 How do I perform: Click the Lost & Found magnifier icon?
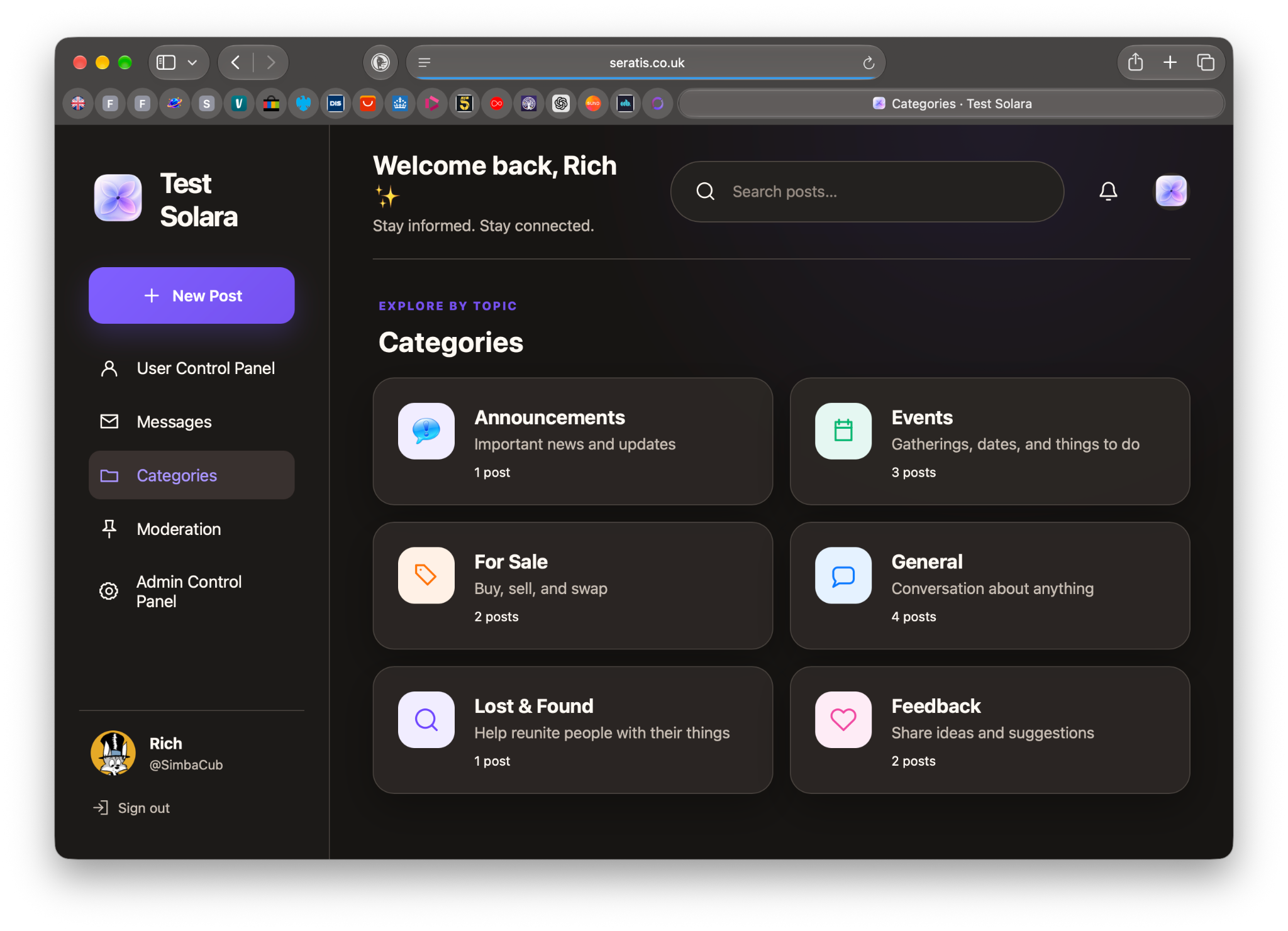426,720
